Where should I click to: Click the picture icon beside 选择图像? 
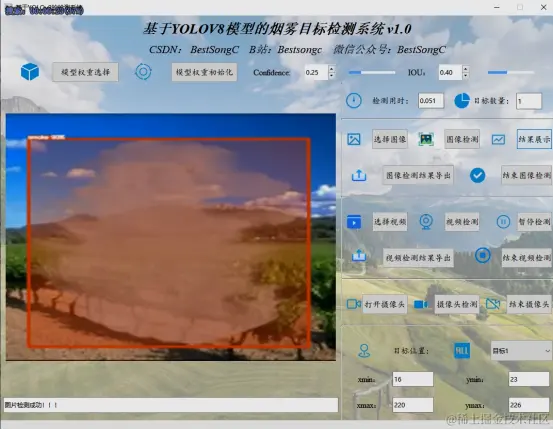click(354, 139)
